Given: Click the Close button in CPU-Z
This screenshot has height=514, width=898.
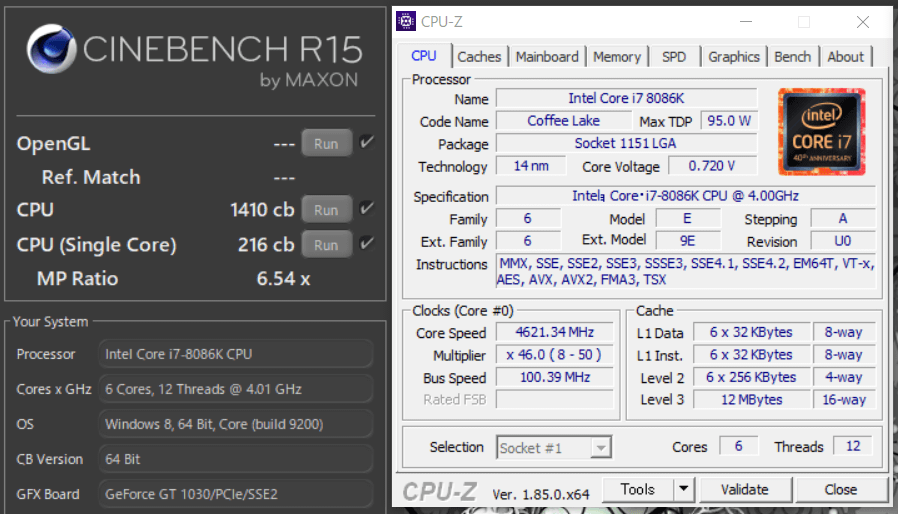Looking at the screenshot, I should pyautogui.click(x=841, y=489).
